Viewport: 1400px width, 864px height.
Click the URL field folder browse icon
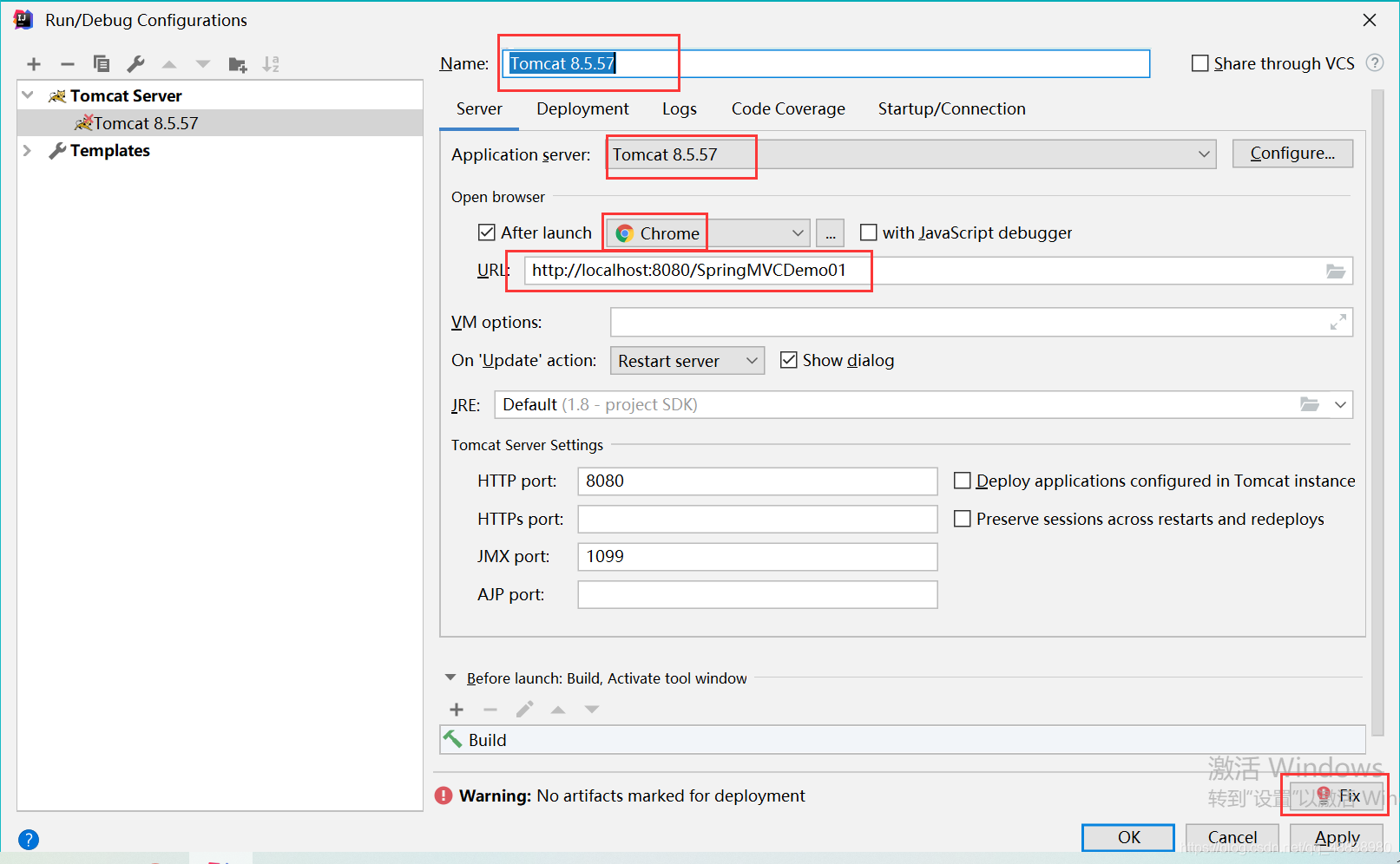[1336, 272]
